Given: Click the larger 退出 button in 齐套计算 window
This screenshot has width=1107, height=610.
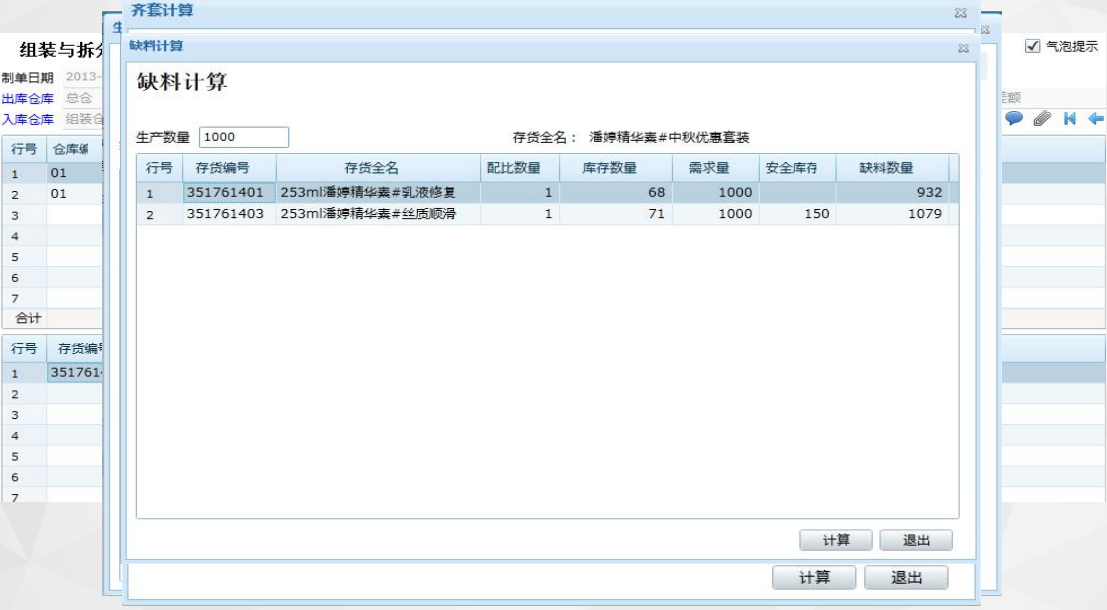Looking at the screenshot, I should [906, 578].
